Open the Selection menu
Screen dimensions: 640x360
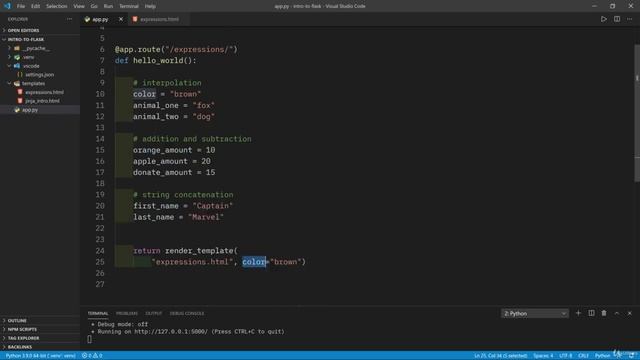pos(56,6)
